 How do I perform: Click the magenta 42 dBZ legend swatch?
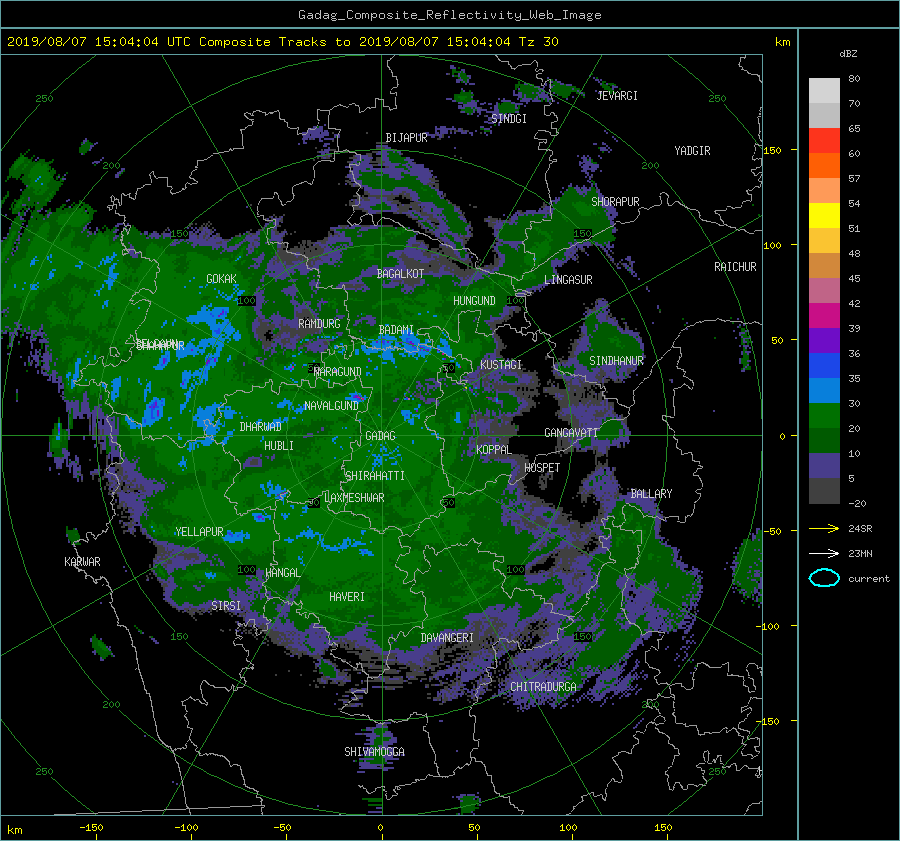coord(824,315)
